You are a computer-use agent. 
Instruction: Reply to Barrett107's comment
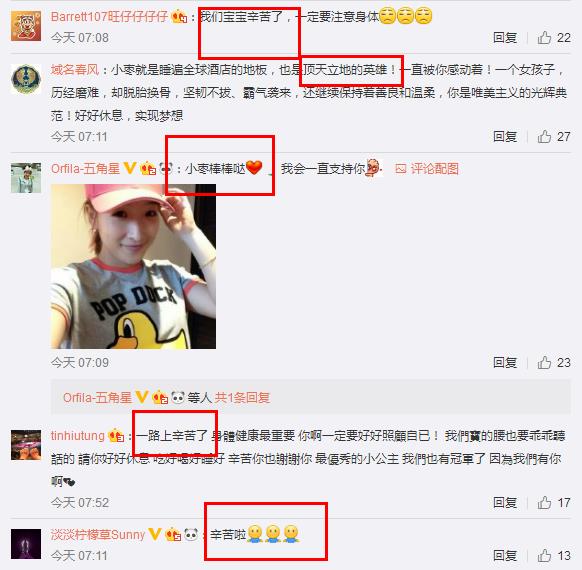505,37
